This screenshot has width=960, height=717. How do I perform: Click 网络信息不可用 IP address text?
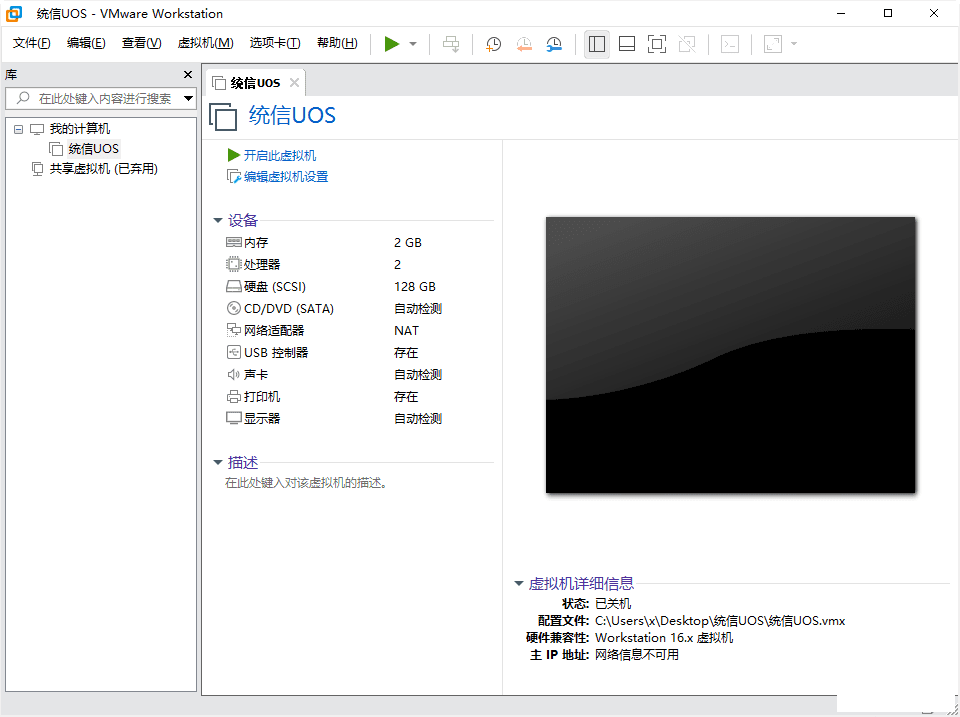(637, 655)
